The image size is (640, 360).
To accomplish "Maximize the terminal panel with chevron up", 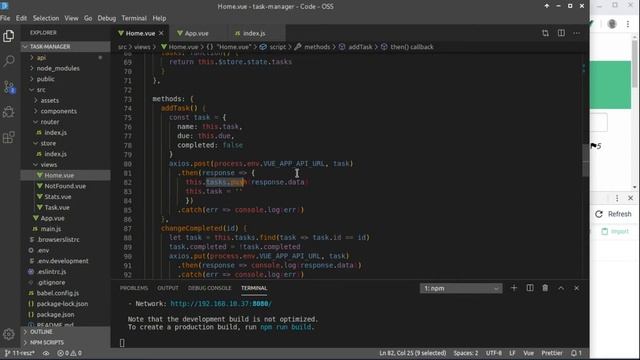I will coord(561,288).
